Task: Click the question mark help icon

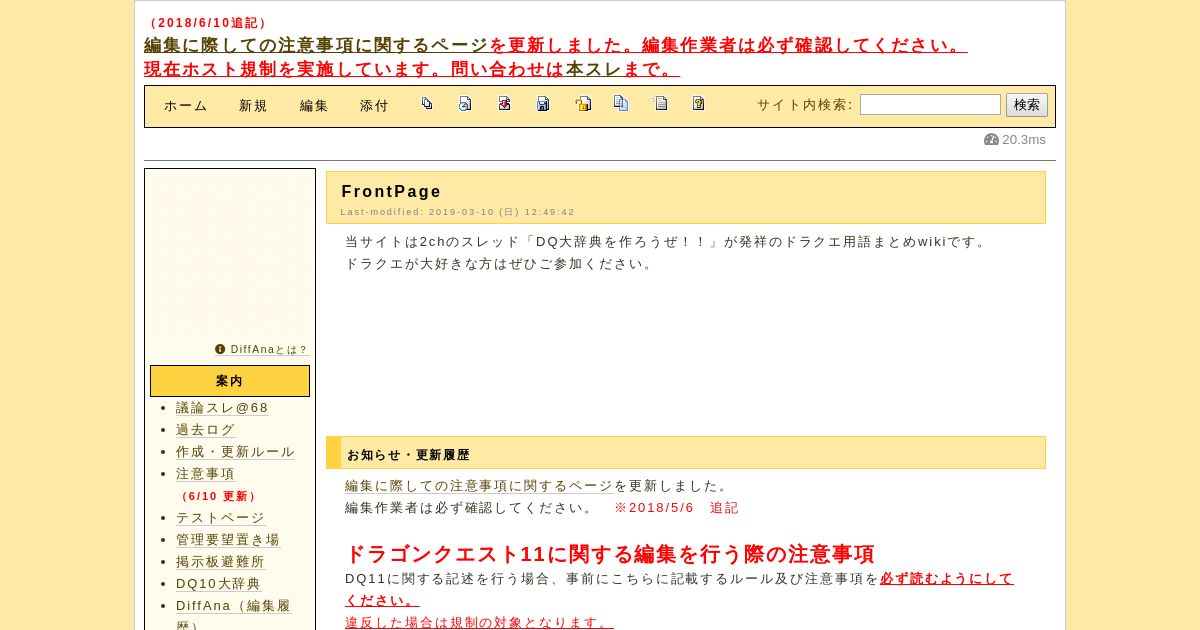Action: point(698,103)
